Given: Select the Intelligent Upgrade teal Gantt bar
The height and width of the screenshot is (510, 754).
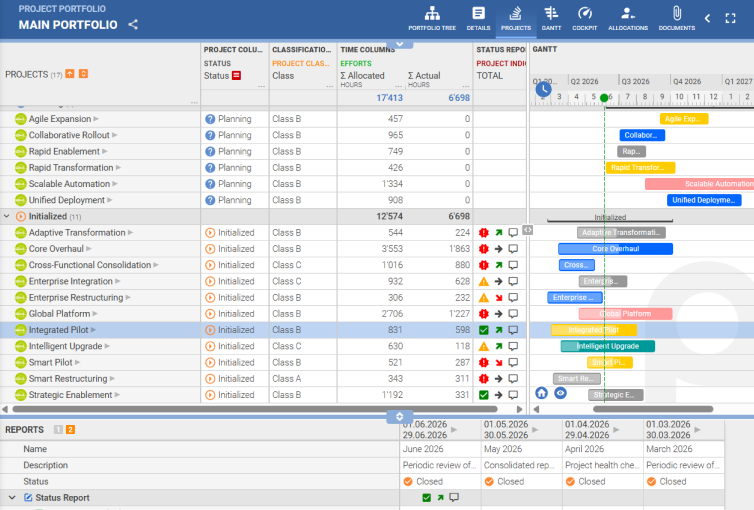Looking at the screenshot, I should coord(607,346).
